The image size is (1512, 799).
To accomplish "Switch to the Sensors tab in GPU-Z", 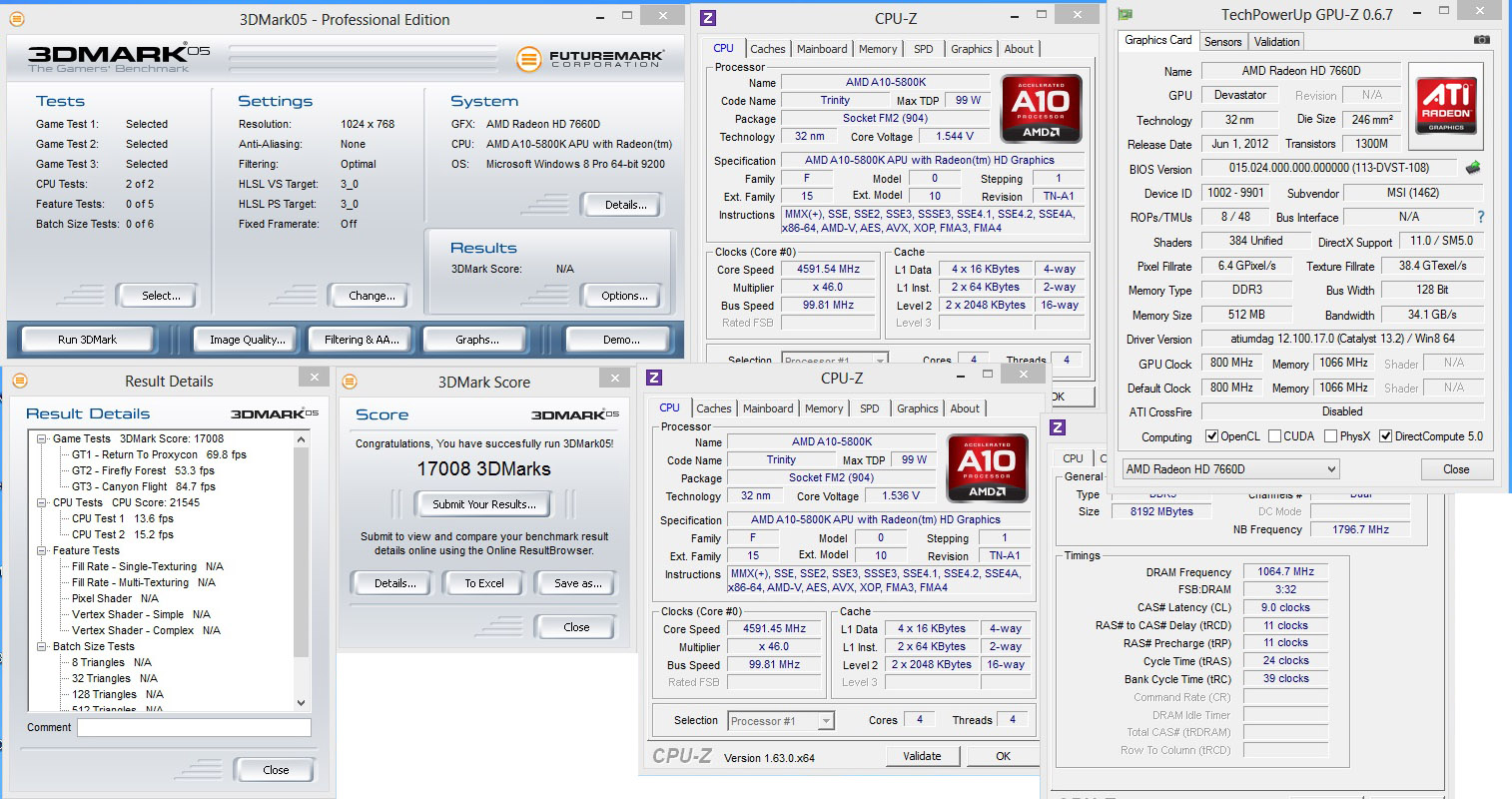I will 1222,42.
